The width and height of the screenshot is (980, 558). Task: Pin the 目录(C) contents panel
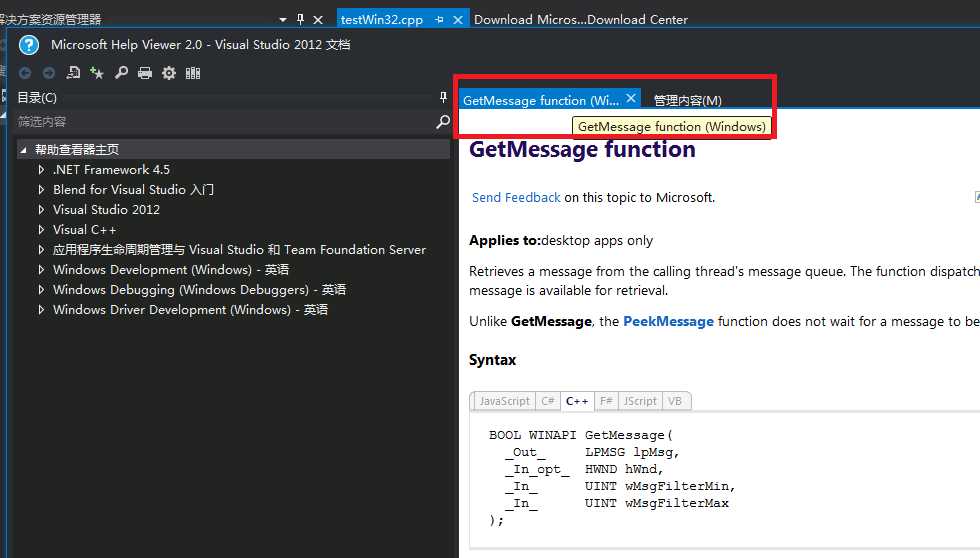443,97
